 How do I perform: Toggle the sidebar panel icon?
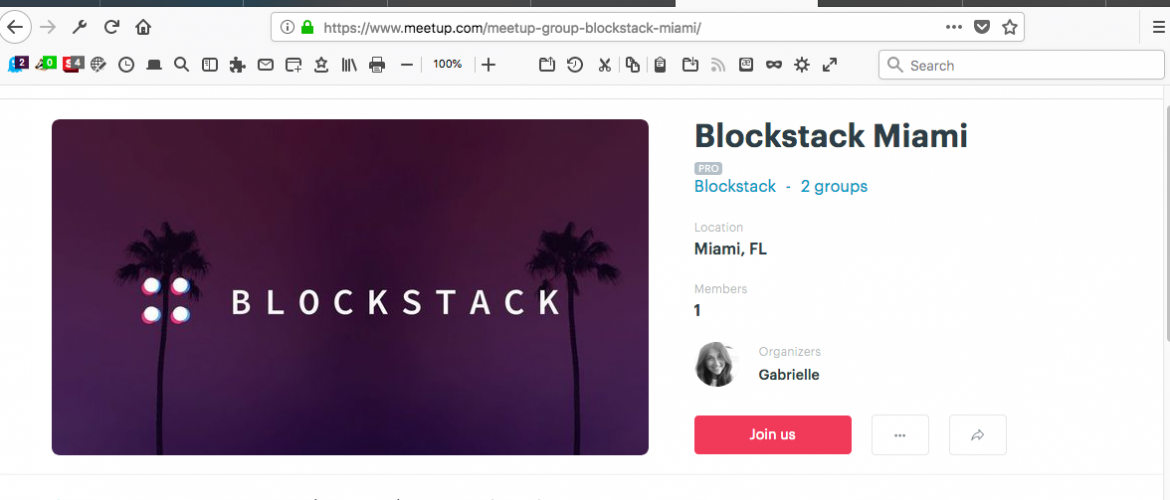[209, 65]
